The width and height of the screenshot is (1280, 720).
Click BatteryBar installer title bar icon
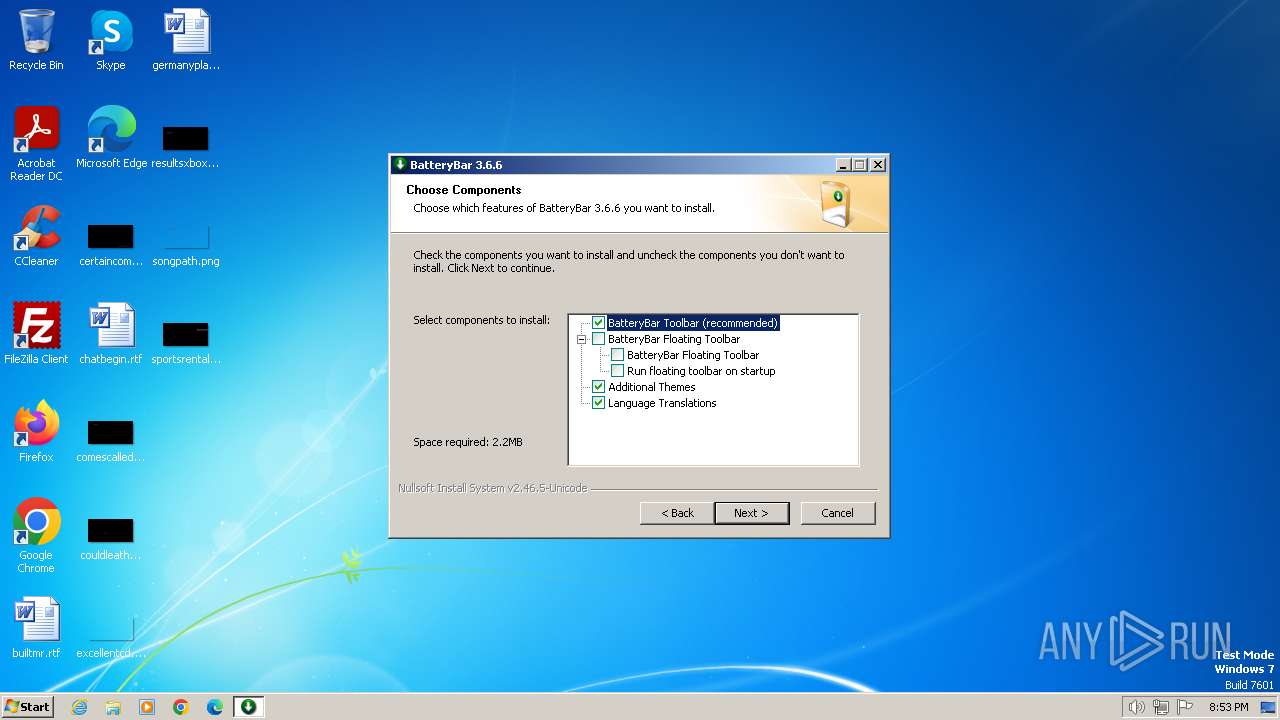click(400, 165)
